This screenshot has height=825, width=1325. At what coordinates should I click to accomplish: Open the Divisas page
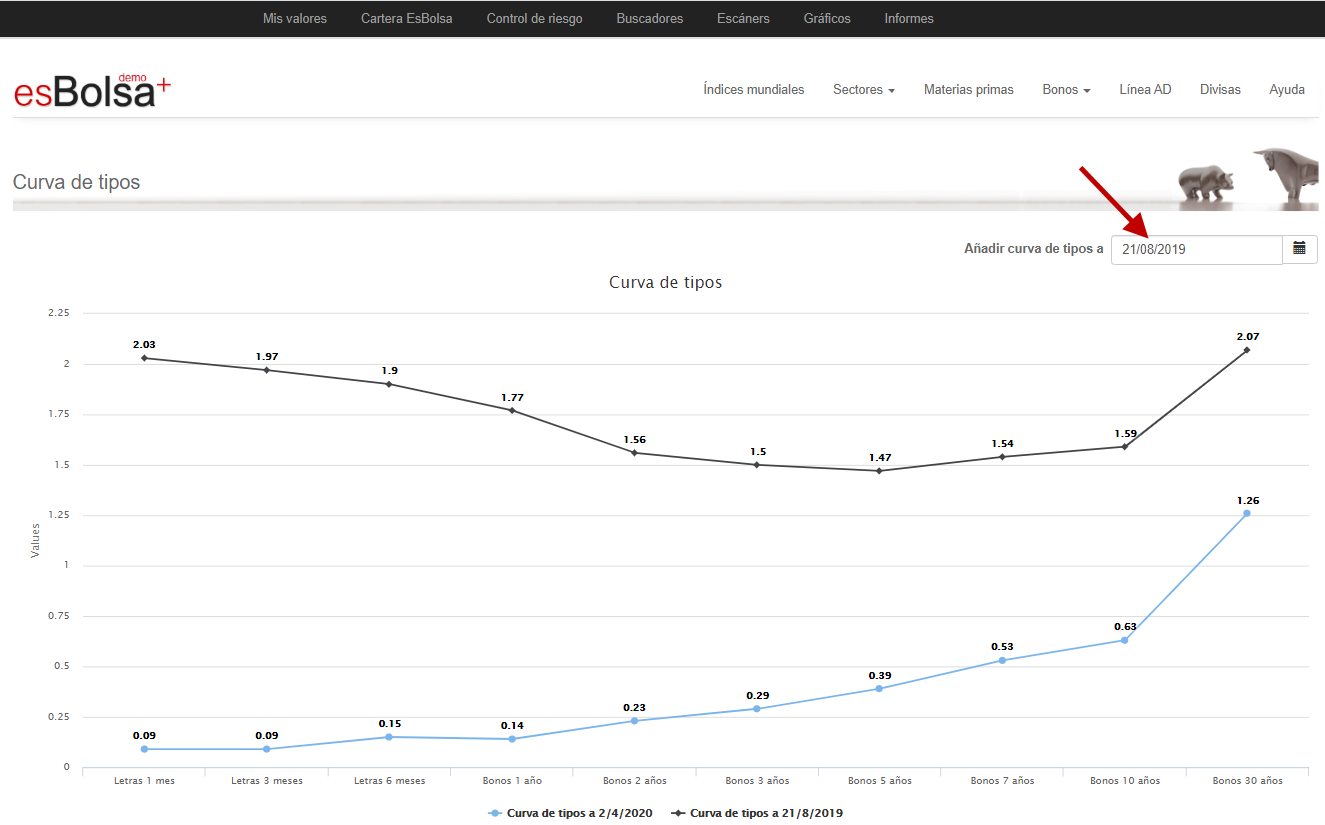[1220, 90]
